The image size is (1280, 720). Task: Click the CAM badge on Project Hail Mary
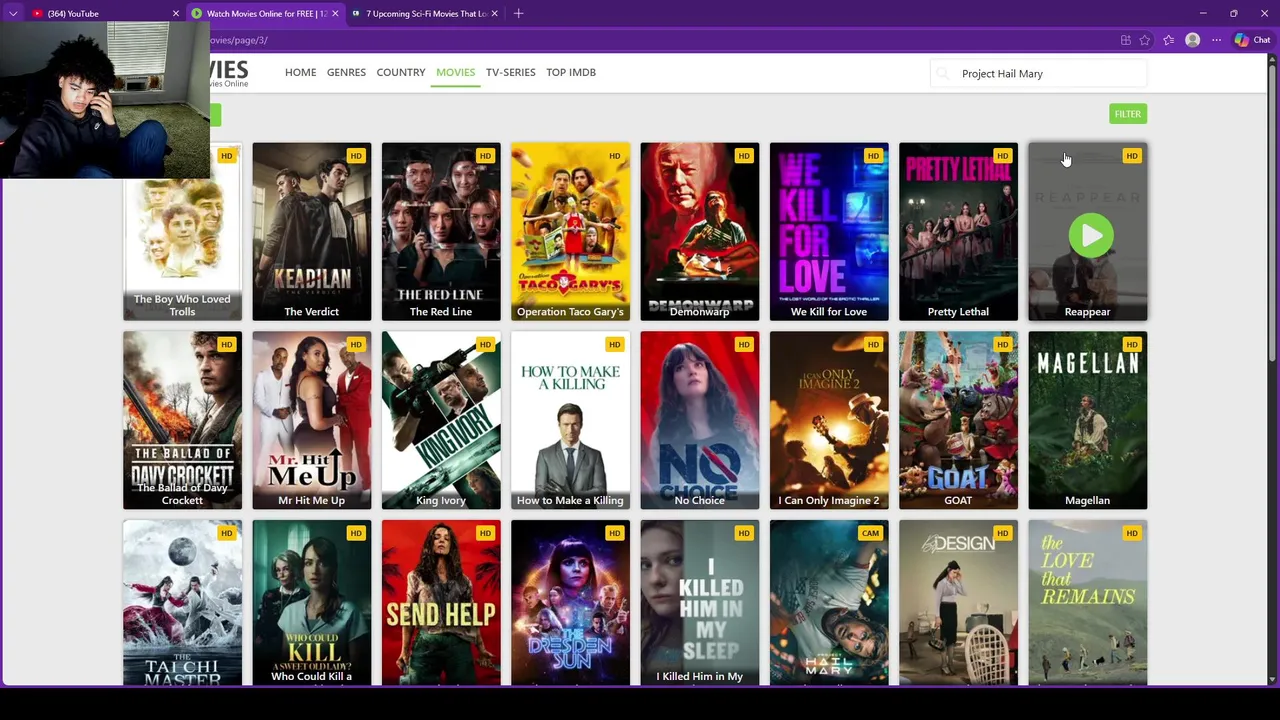[870, 533]
